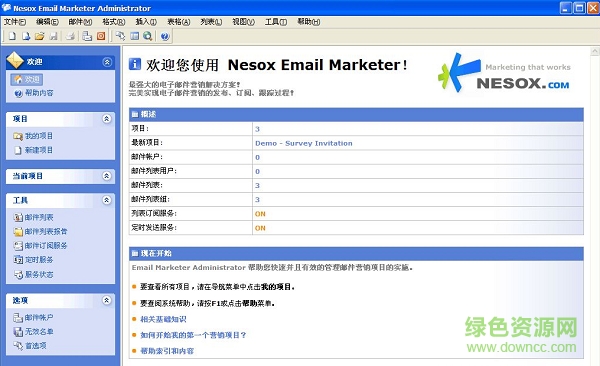Viewport: 600px width, 366px height.
Task: Open 我的项目 in the sidebar
Action: pos(39,136)
